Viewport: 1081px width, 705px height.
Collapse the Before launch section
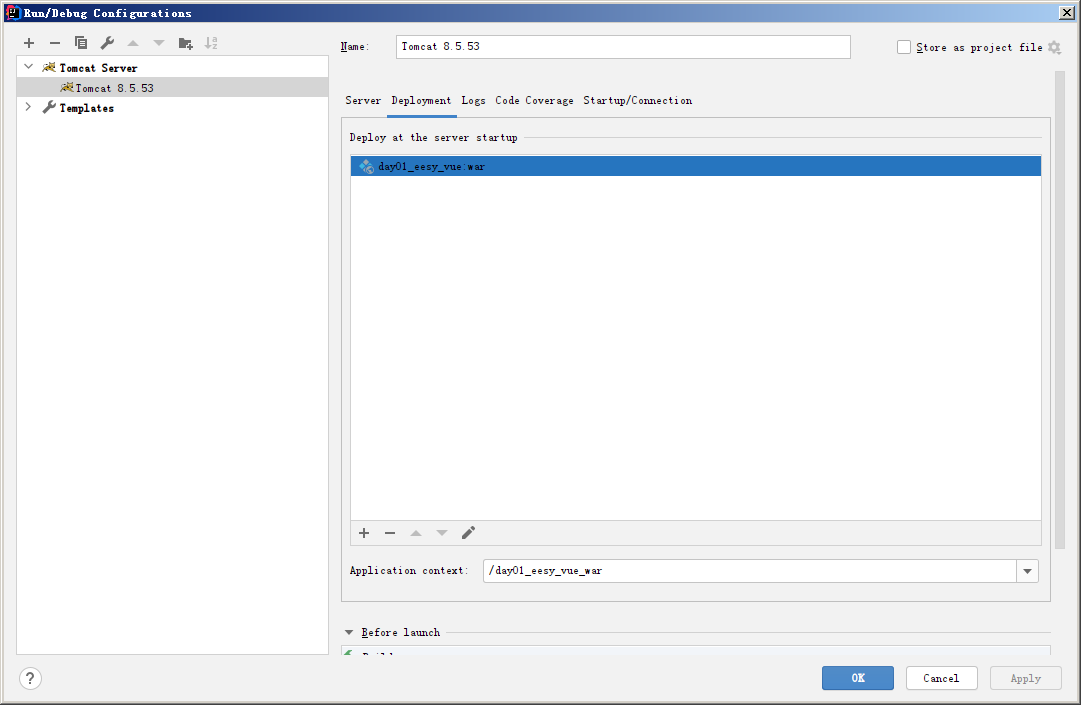click(x=349, y=632)
